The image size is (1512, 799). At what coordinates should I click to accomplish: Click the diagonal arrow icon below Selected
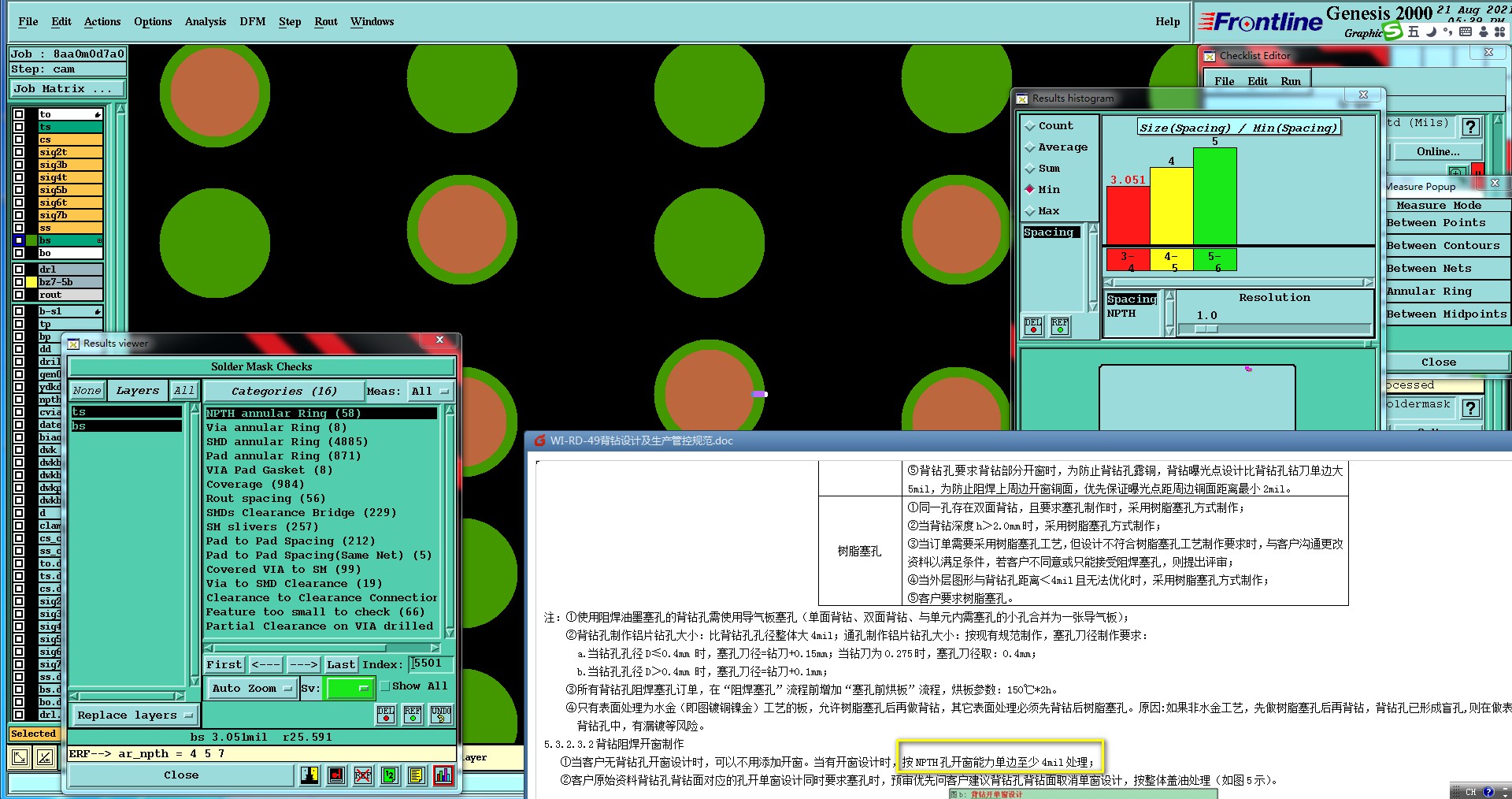(20, 758)
